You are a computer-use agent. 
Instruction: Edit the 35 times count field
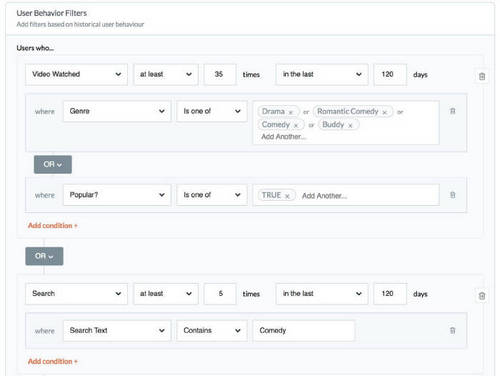tap(220, 74)
